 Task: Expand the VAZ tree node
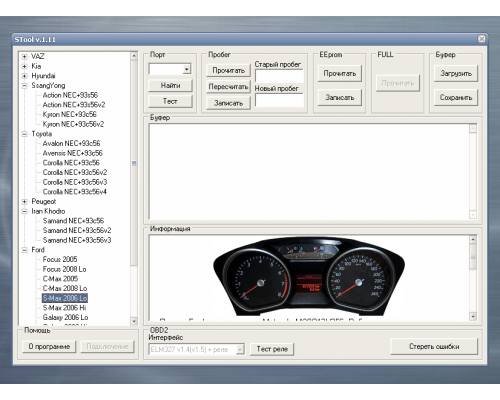click(x=24, y=57)
